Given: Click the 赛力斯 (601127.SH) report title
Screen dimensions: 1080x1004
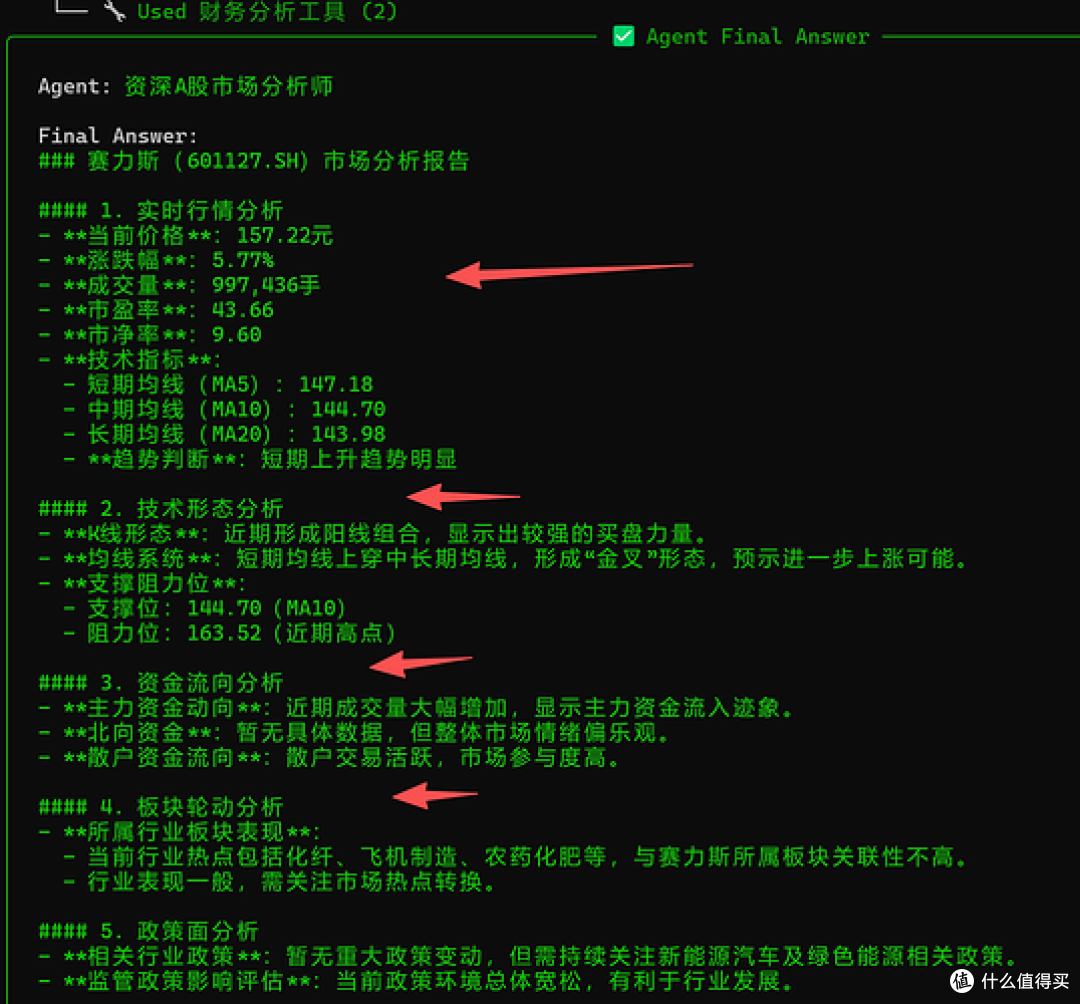Looking at the screenshot, I should coord(255,160).
